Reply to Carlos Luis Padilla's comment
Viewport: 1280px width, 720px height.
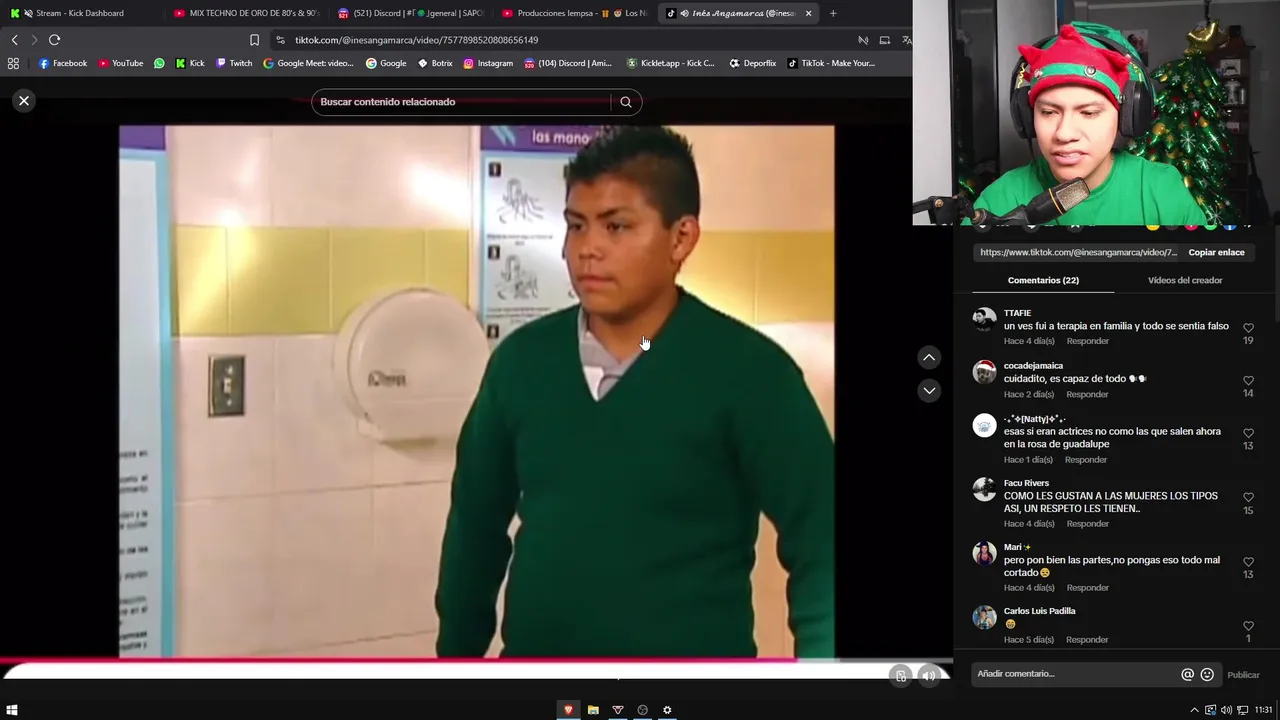tap(1087, 640)
